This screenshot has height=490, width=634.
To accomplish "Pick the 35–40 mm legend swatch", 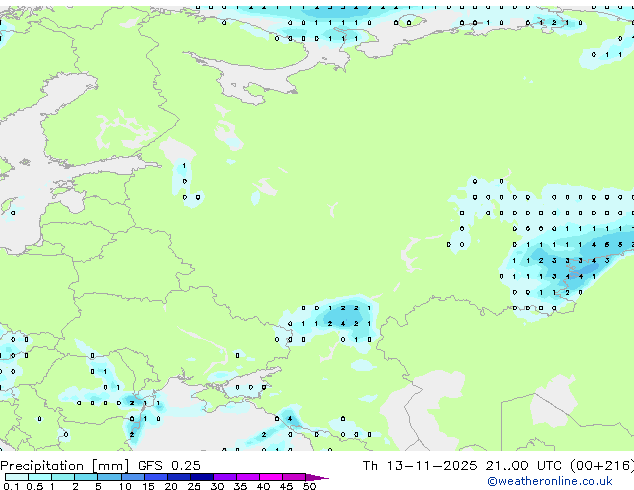I will [x=248, y=477].
